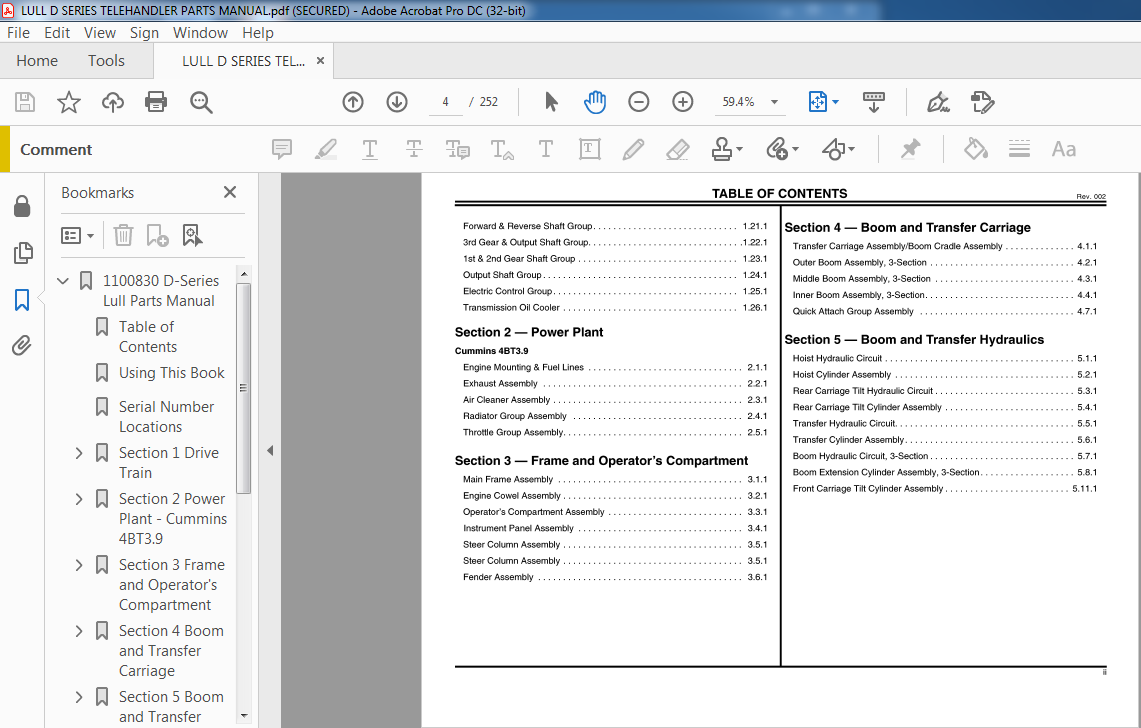The height and width of the screenshot is (728, 1141).
Task: Open the Help menu
Action: [258, 33]
